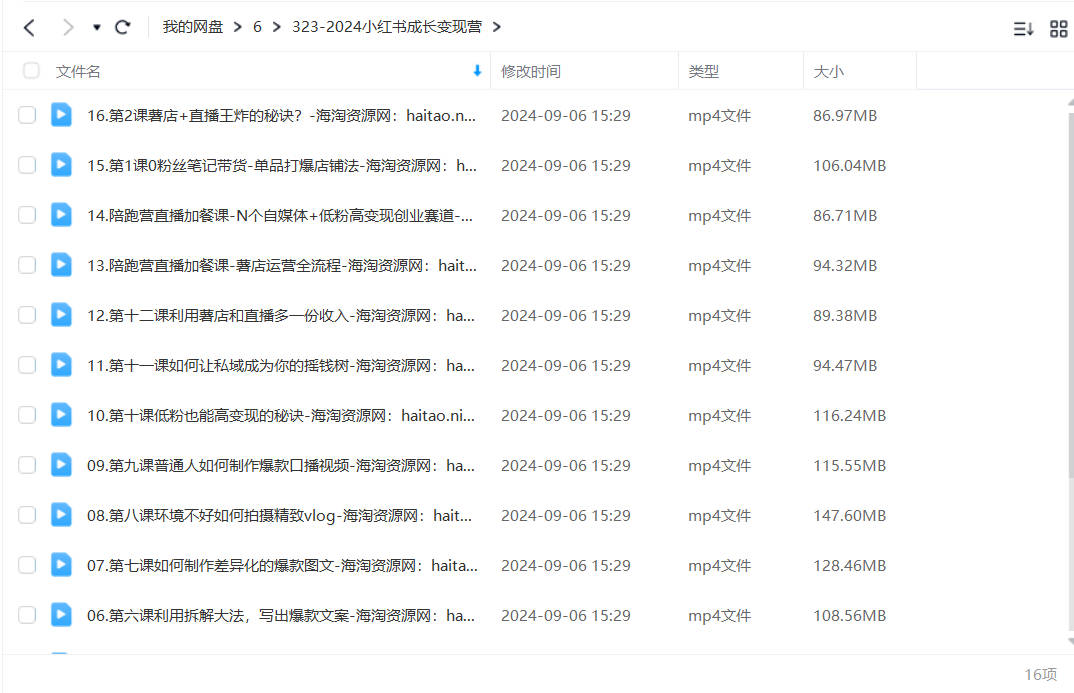Toggle the blue sort direction arrow
Viewport: 1074px width, 693px height.
[x=477, y=71]
